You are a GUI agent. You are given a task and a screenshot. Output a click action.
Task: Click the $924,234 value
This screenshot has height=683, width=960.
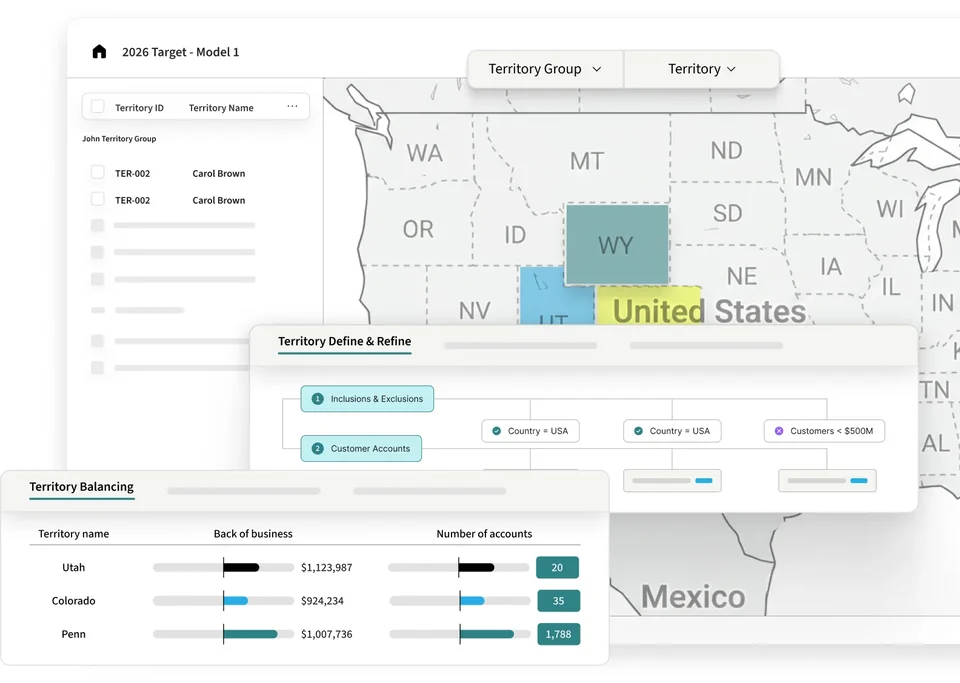coord(322,601)
